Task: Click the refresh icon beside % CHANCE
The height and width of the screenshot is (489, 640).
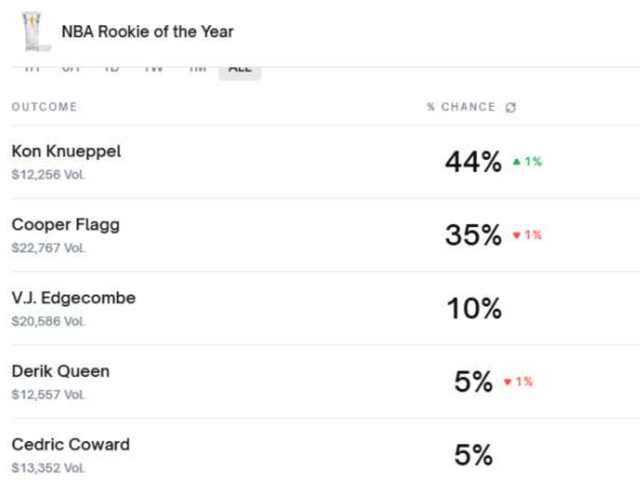Action: click(x=511, y=107)
